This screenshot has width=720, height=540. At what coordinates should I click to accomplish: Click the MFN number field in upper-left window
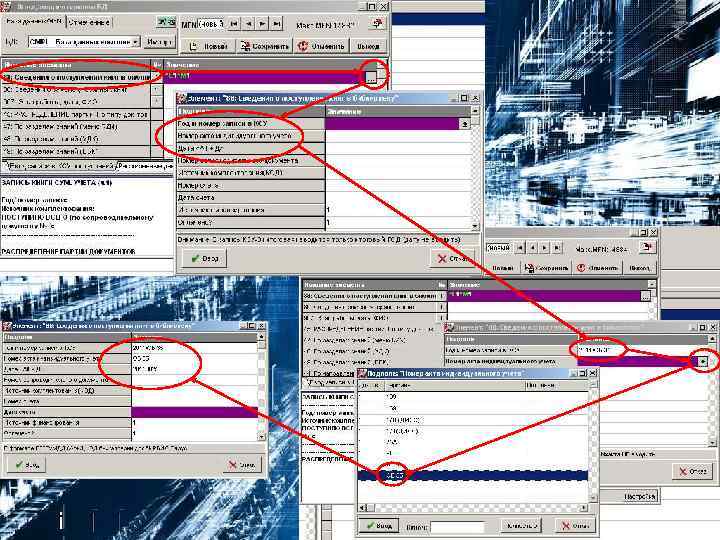[x=211, y=24]
